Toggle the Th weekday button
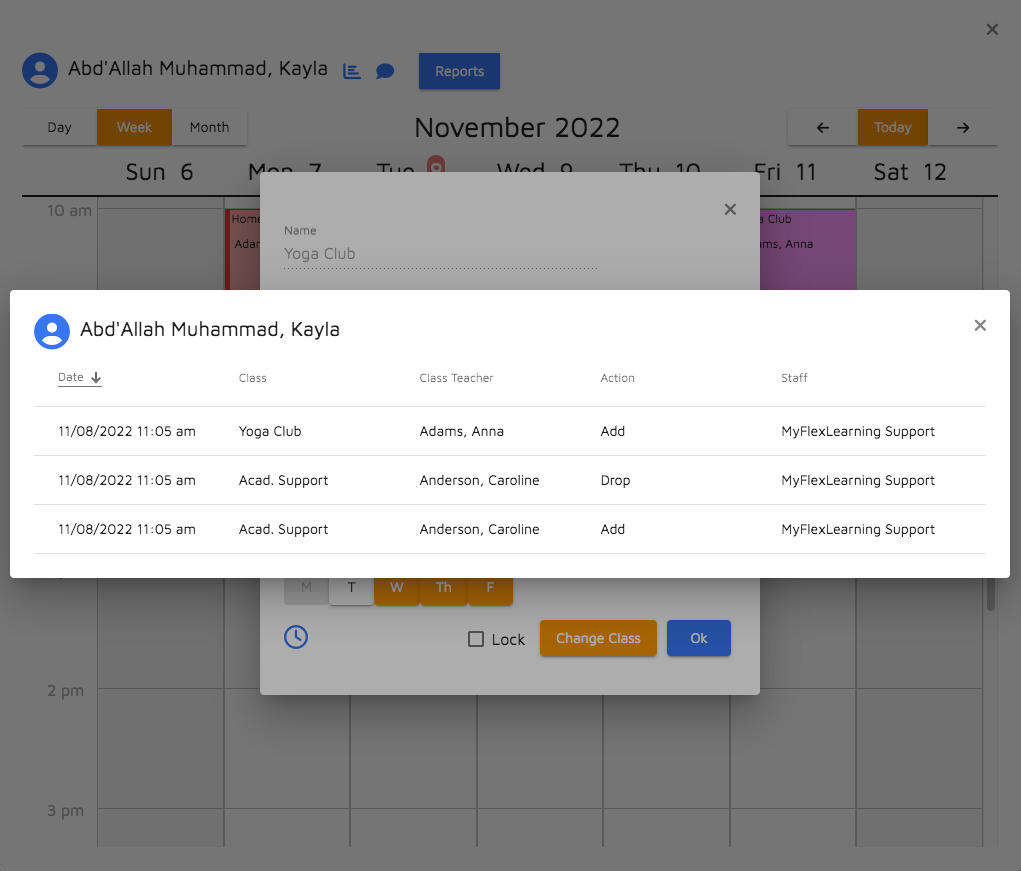 443,588
